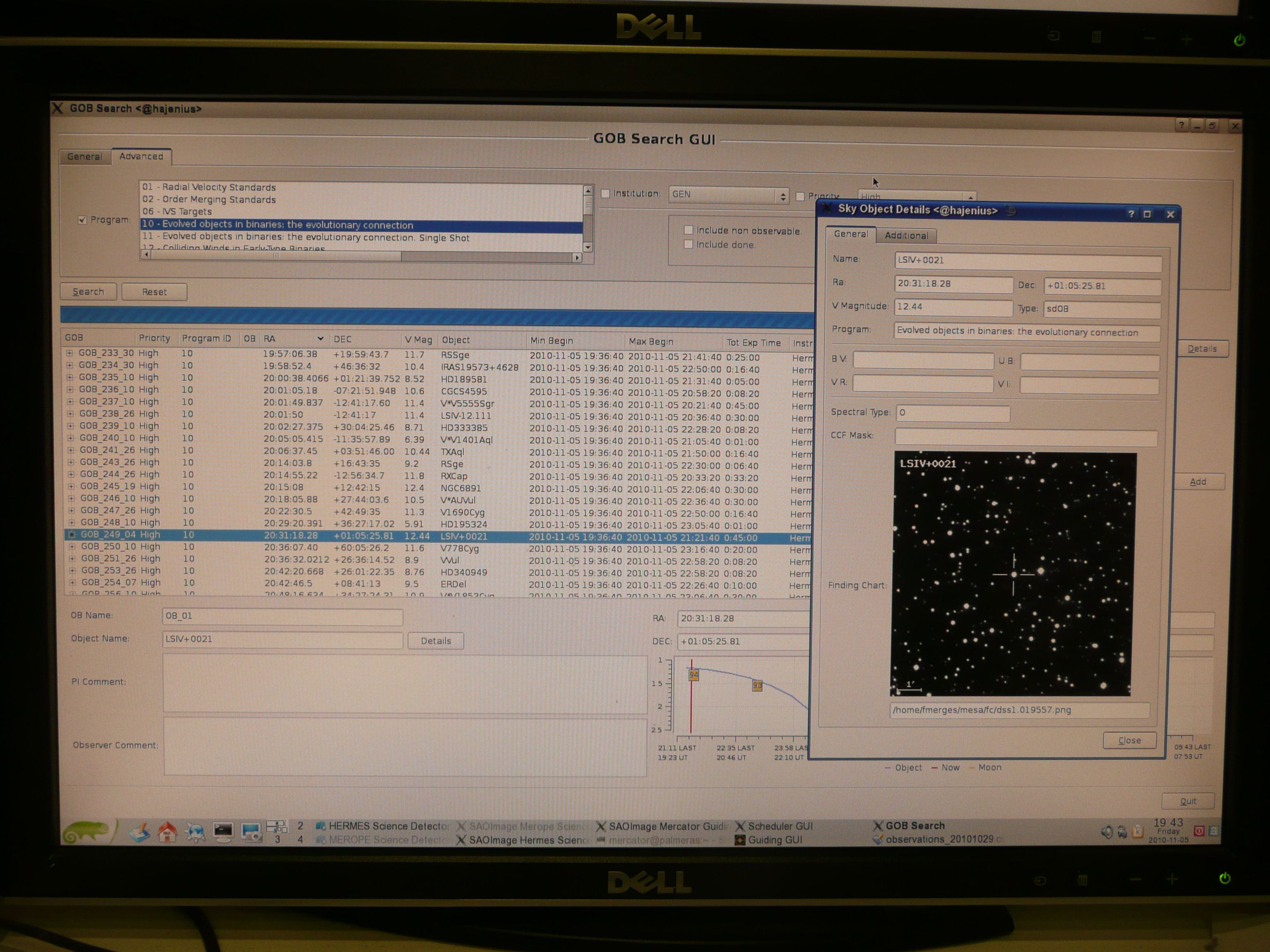Switch to MEROPE Science Detector taskbar entry
The width and height of the screenshot is (1270, 952).
[x=382, y=840]
